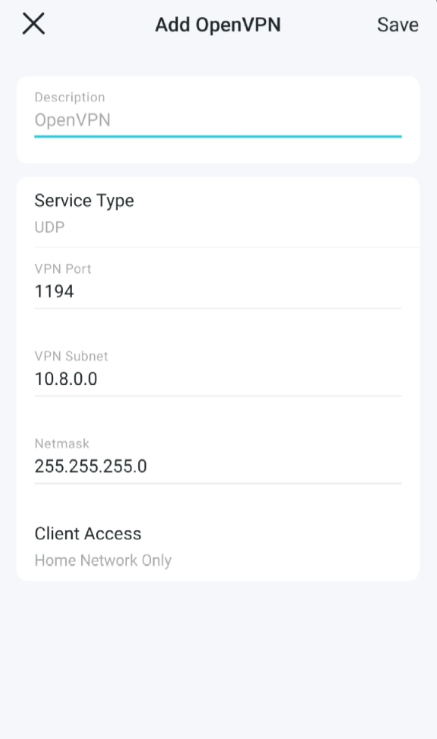The width and height of the screenshot is (437, 739).
Task: Click the empty area below the settings card
Action: (x=218, y=660)
